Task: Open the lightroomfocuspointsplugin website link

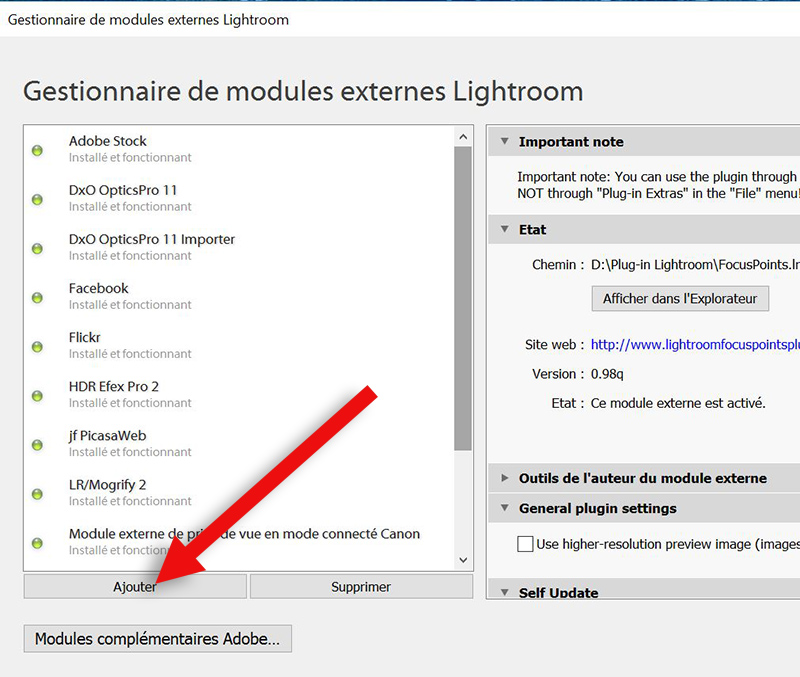Action: coord(695,344)
